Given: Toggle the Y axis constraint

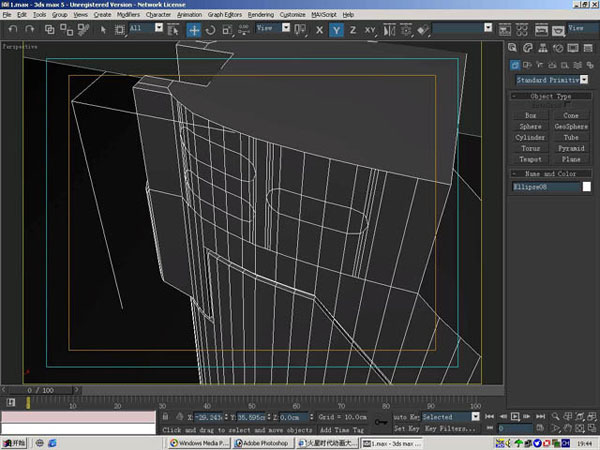Looking at the screenshot, I should (x=337, y=30).
